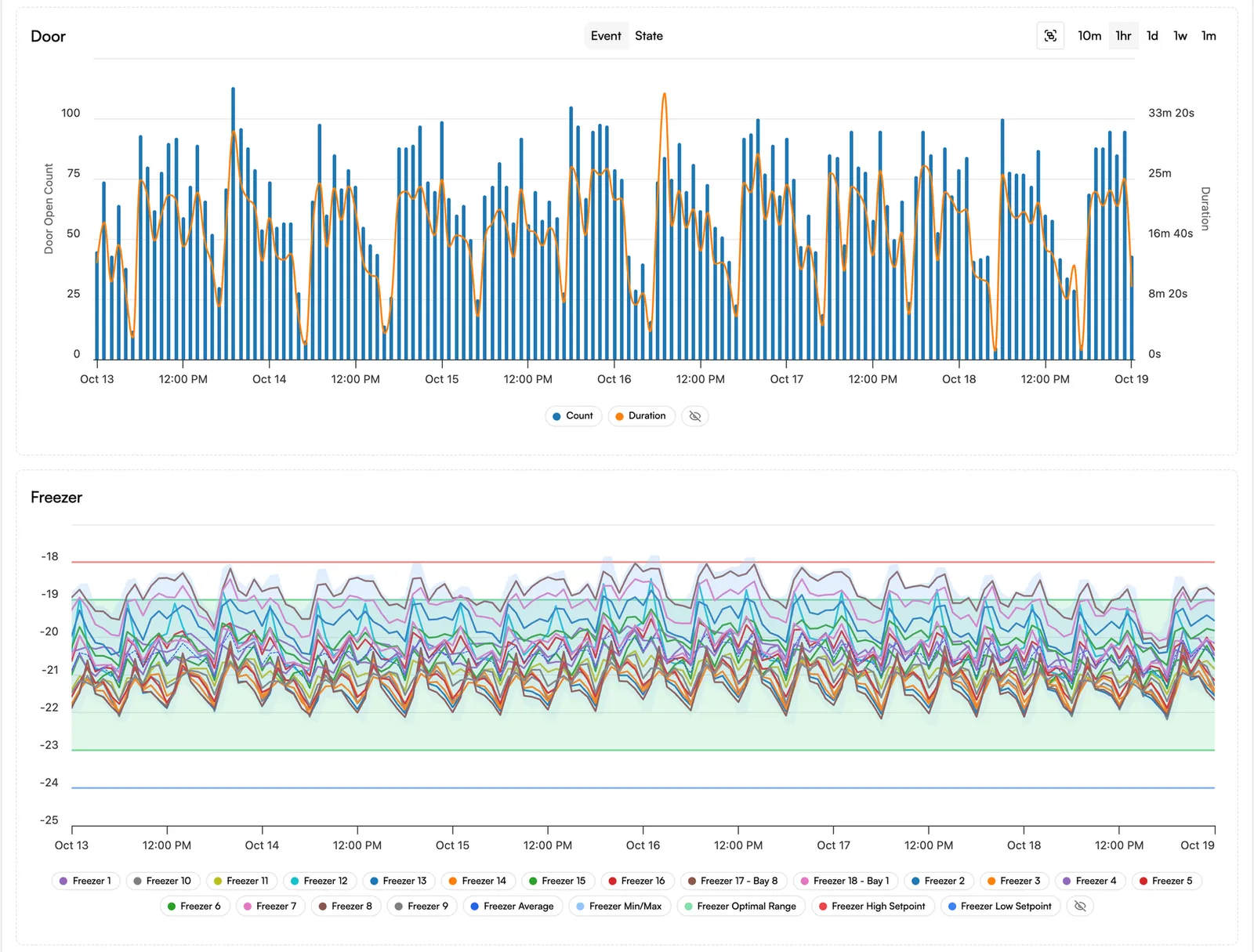
Task: Click the Freezer 9 legend chip
Action: pos(422,907)
